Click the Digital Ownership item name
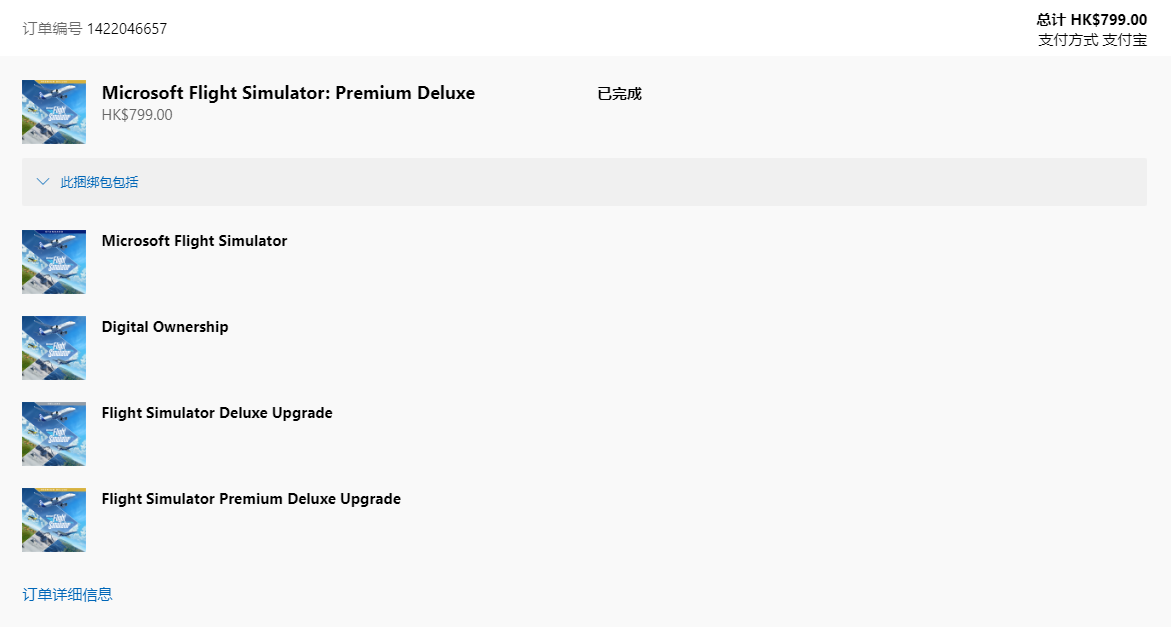The height and width of the screenshot is (627, 1171). coord(165,327)
